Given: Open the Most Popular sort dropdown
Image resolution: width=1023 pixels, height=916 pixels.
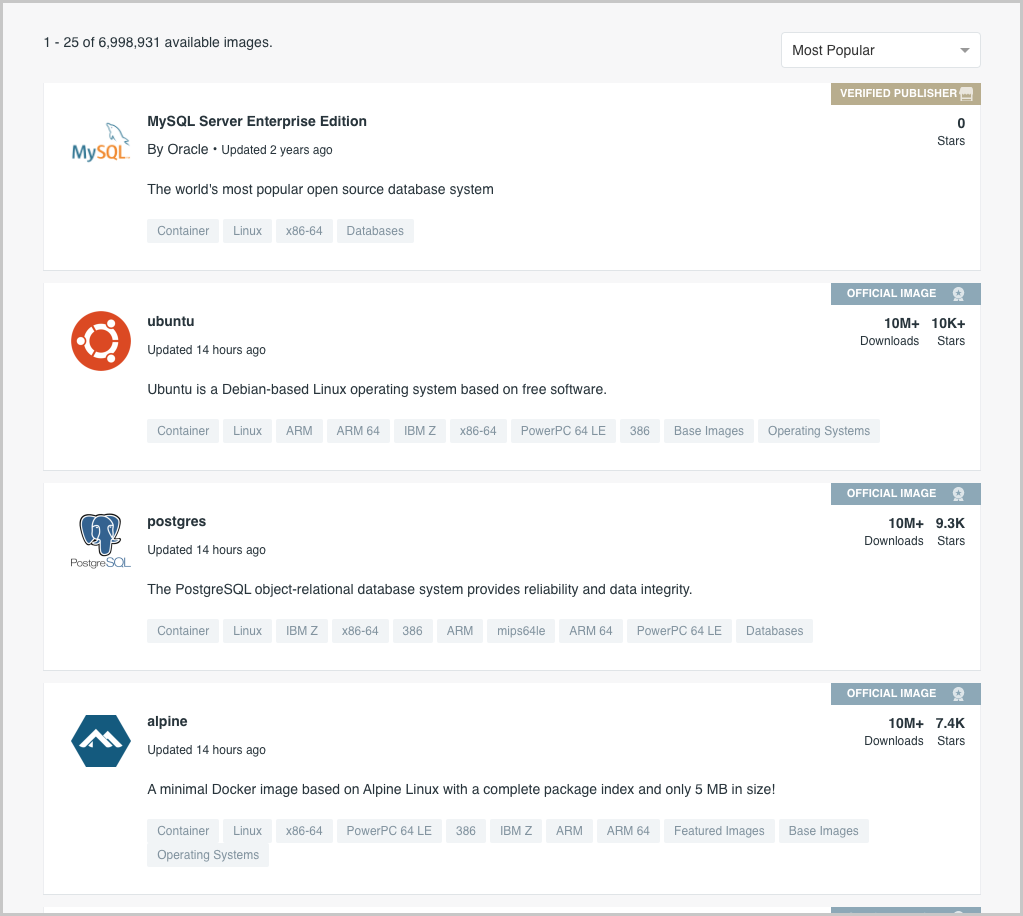Looking at the screenshot, I should pos(879,49).
